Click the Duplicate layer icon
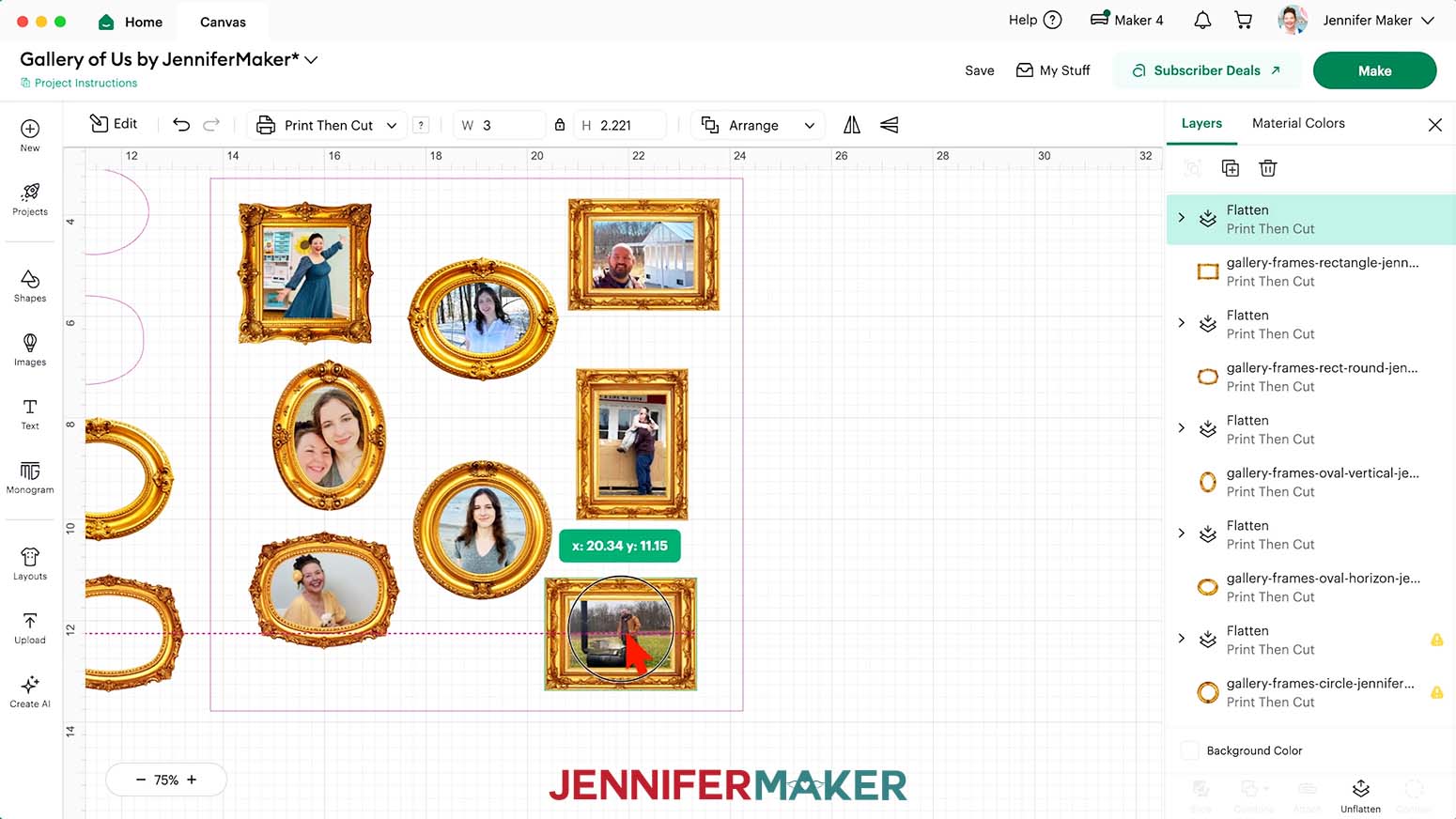 click(x=1231, y=168)
